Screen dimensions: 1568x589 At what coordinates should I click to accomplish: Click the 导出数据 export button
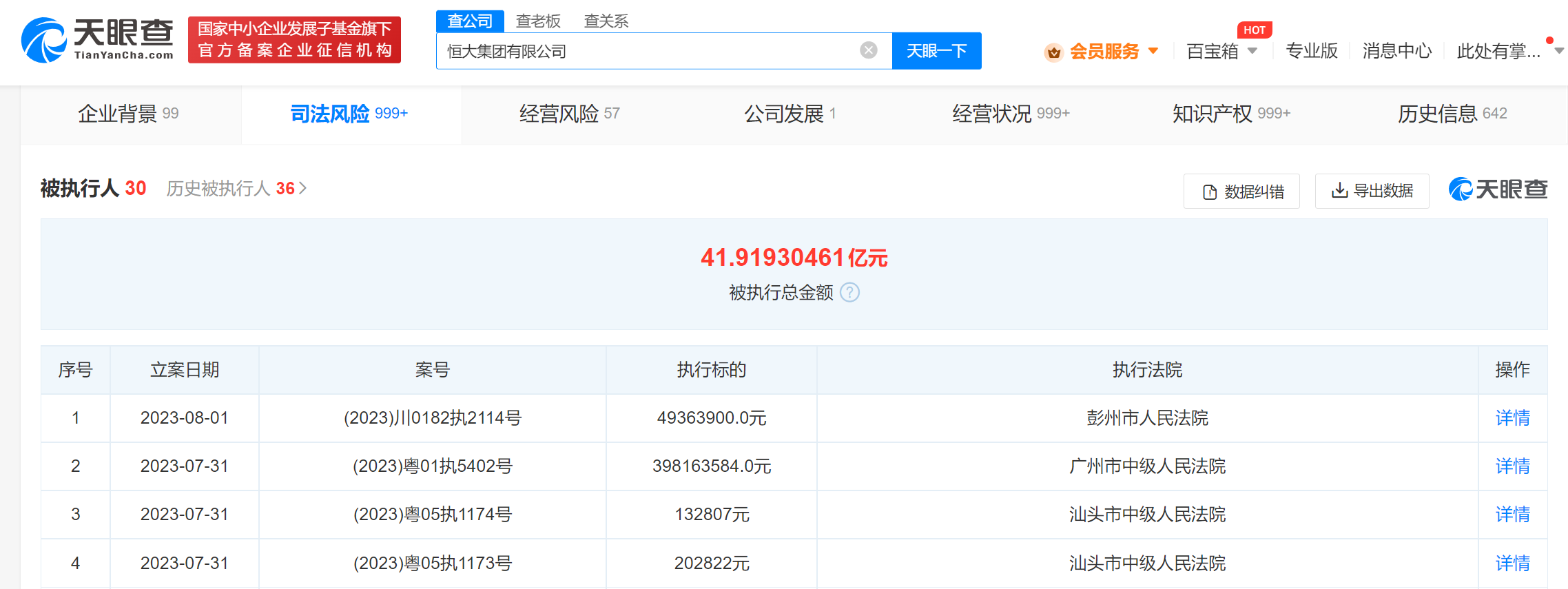coord(1372,191)
